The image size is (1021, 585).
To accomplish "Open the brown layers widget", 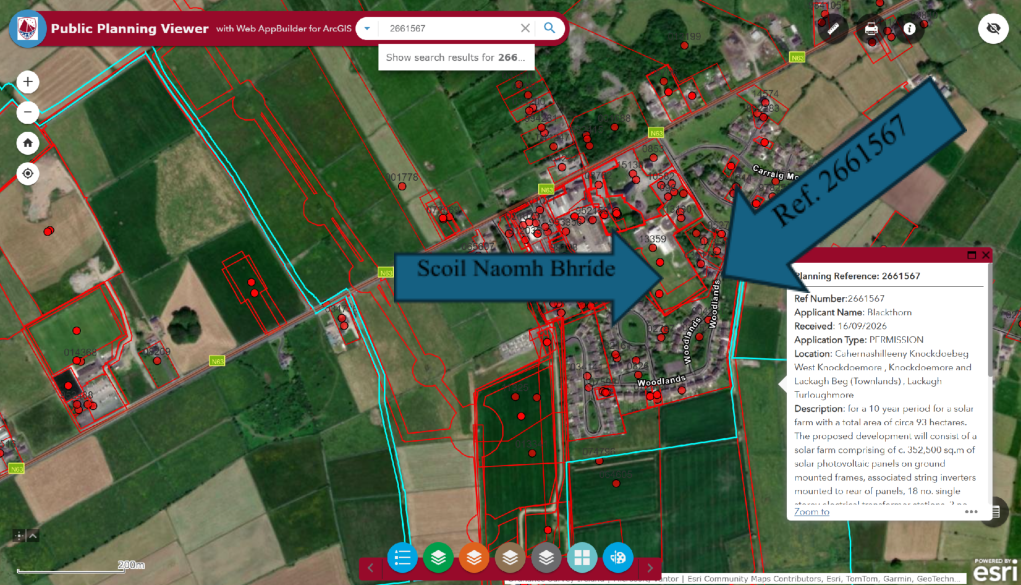I will tap(510, 558).
